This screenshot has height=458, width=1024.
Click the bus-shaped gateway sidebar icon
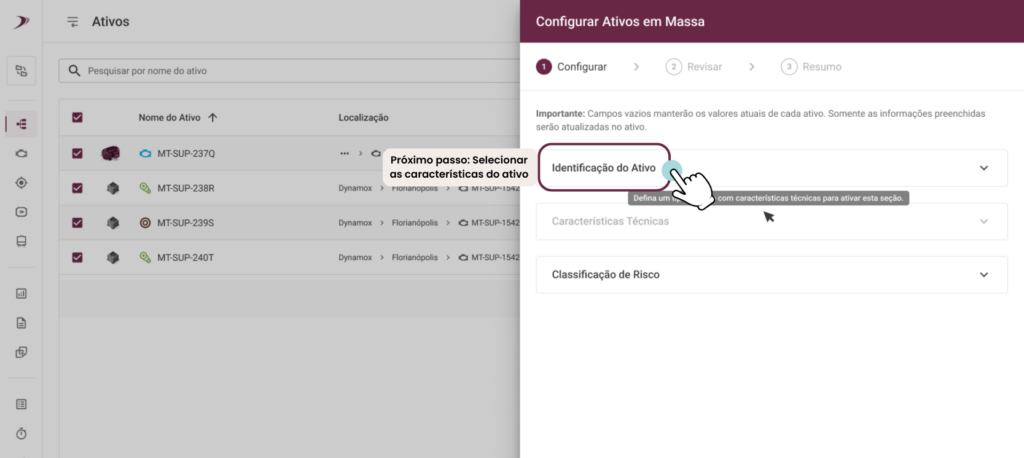[21, 241]
